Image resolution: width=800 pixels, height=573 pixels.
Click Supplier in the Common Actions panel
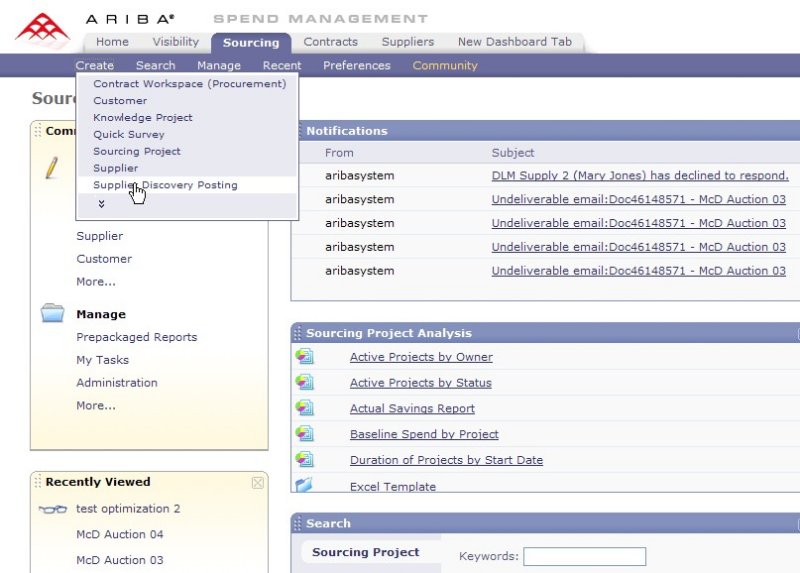pos(99,236)
